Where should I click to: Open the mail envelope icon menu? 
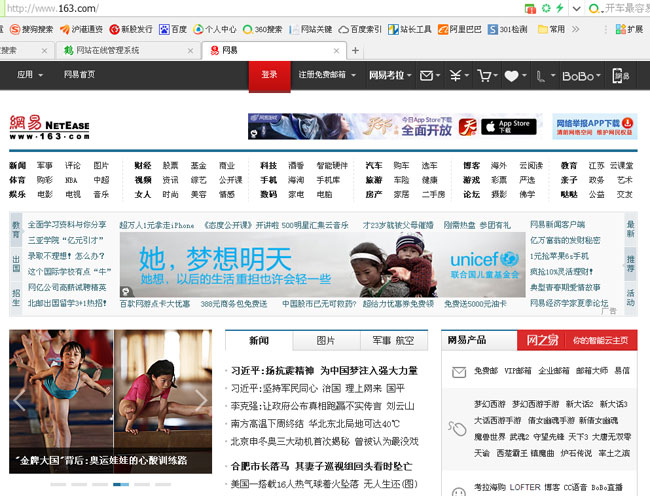tap(429, 75)
